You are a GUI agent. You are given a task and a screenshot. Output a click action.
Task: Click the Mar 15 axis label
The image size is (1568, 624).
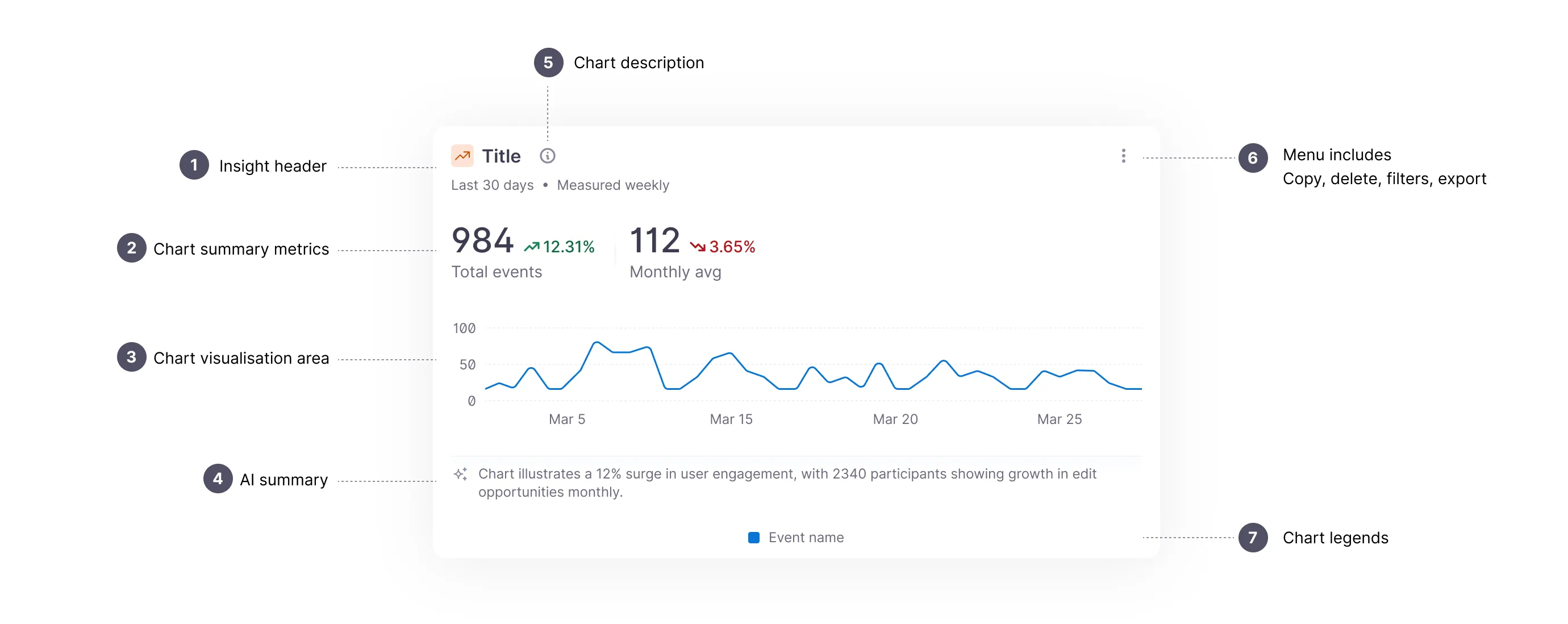(731, 419)
